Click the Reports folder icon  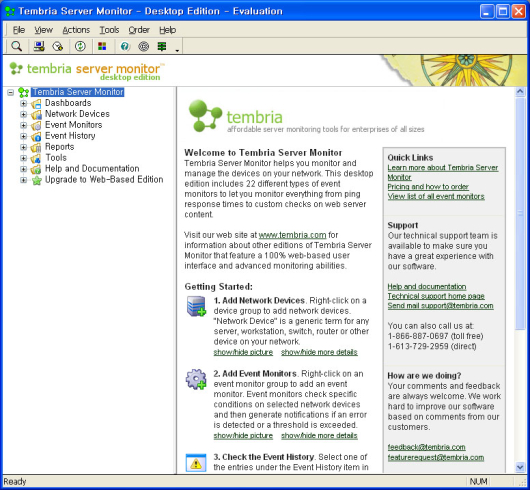pos(36,147)
